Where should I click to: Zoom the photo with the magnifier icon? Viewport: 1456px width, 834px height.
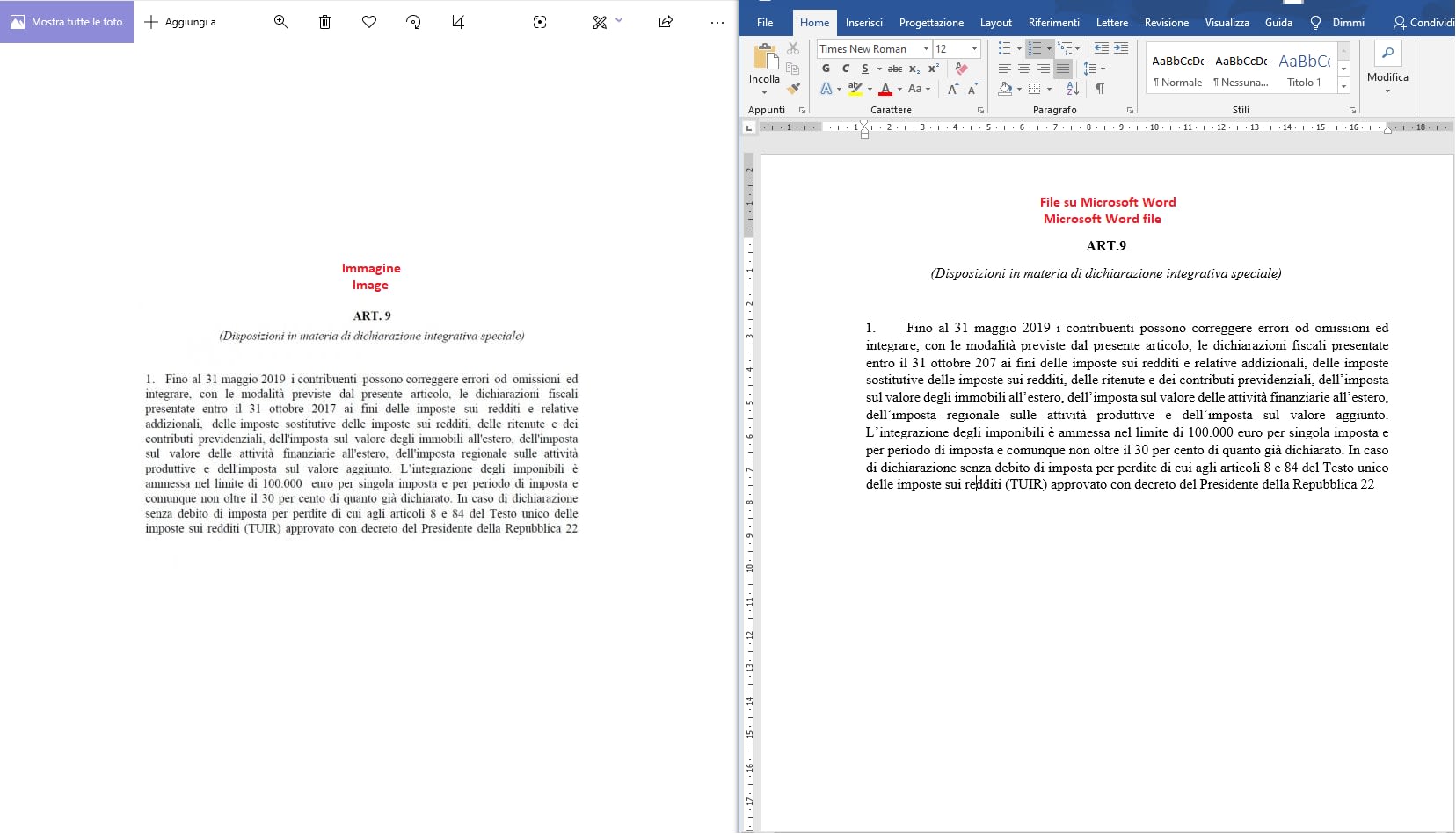click(280, 22)
